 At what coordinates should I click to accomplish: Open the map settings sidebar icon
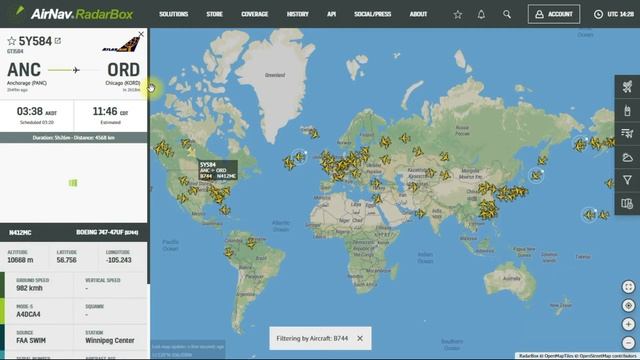627,203
